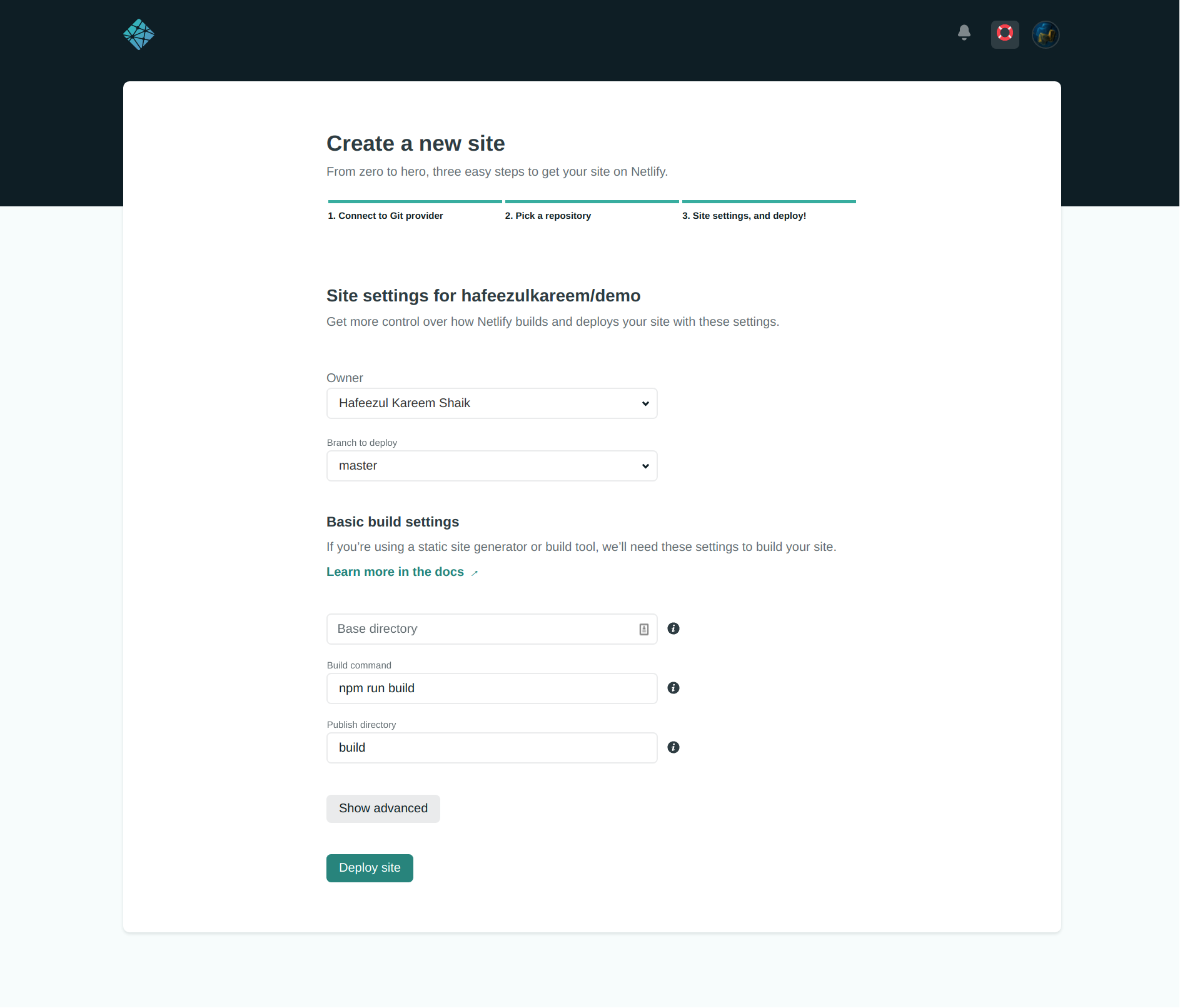
Task: Click the info icon beside Publish directory
Action: pyautogui.click(x=673, y=747)
